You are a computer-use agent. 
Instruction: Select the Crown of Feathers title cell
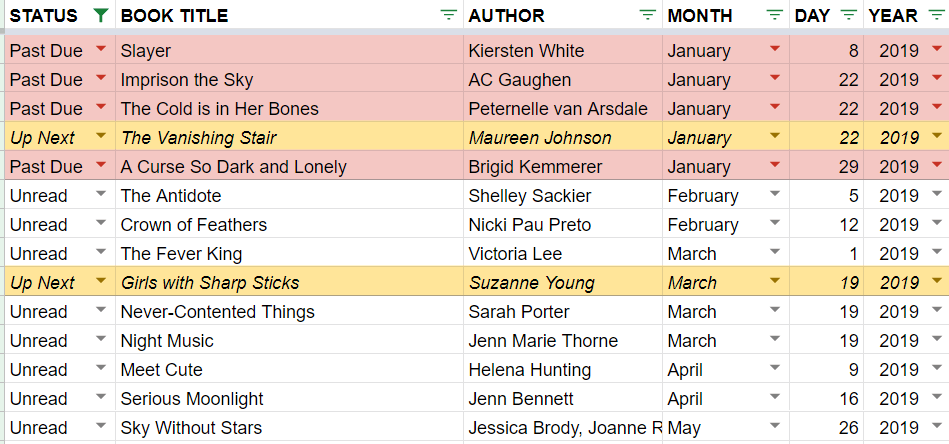pos(290,224)
